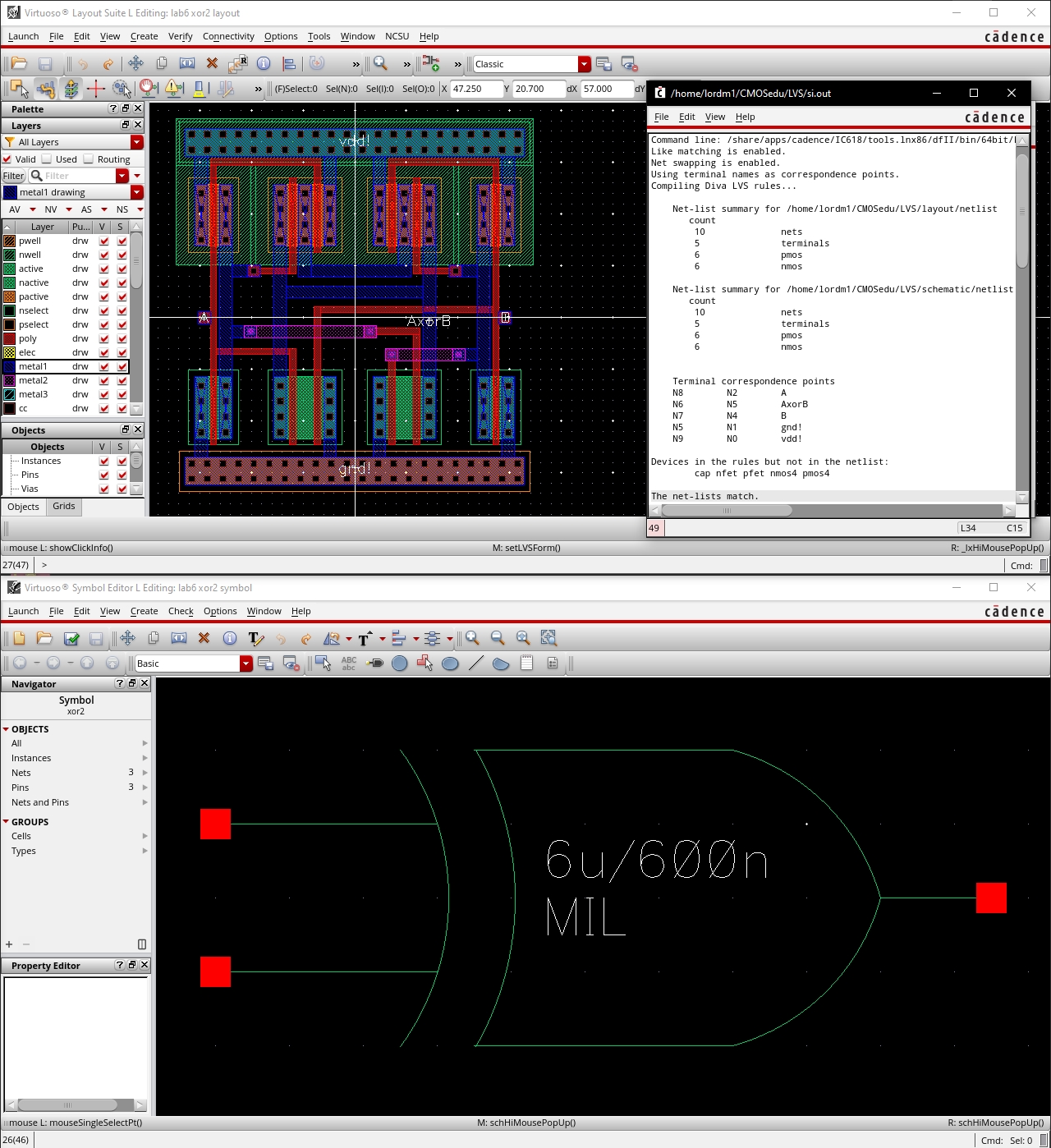Click the red X Delete icon in layout toolbar
Screen dimensions: 1051x1148
(212, 64)
